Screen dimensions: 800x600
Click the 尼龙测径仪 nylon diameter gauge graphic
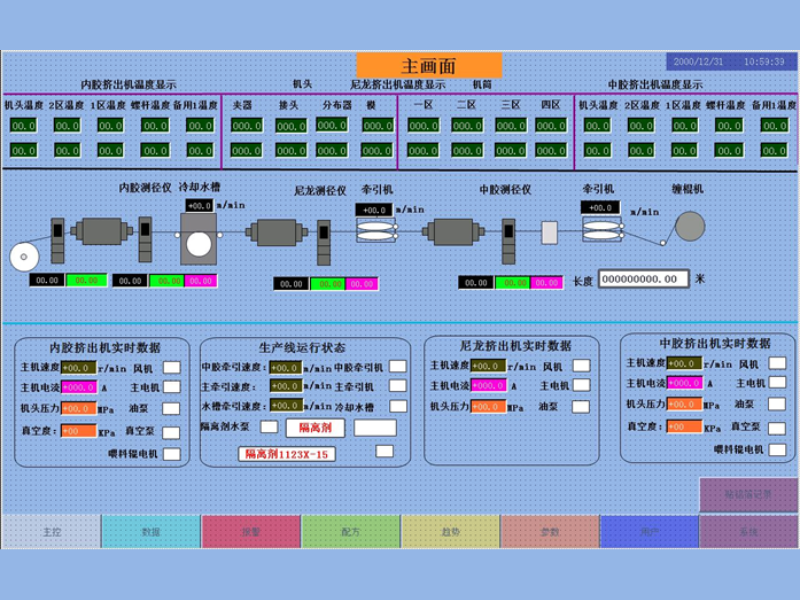323,242
